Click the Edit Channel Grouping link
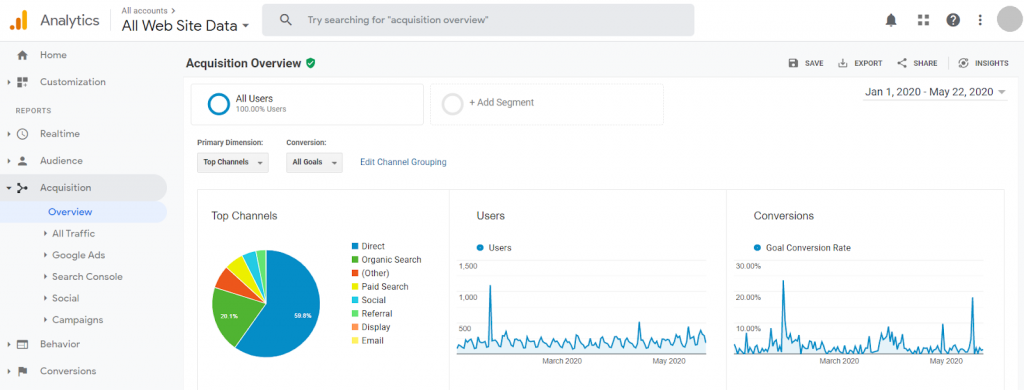This screenshot has height=390, width=1024. [404, 162]
